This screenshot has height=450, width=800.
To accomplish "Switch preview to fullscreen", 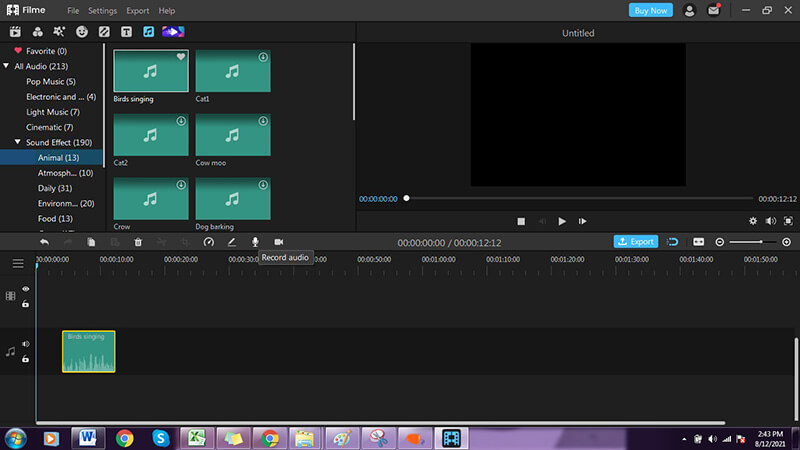I will tap(788, 221).
